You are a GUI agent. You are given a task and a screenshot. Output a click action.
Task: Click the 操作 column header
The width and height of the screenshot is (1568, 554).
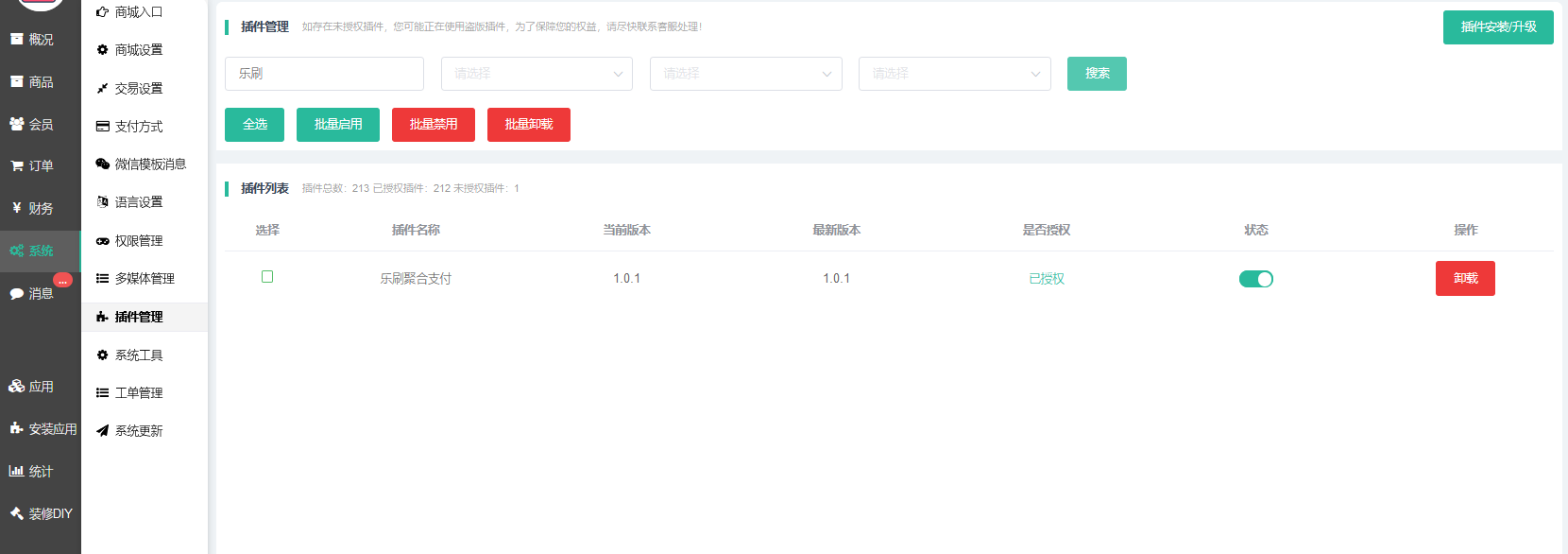pos(1466,231)
